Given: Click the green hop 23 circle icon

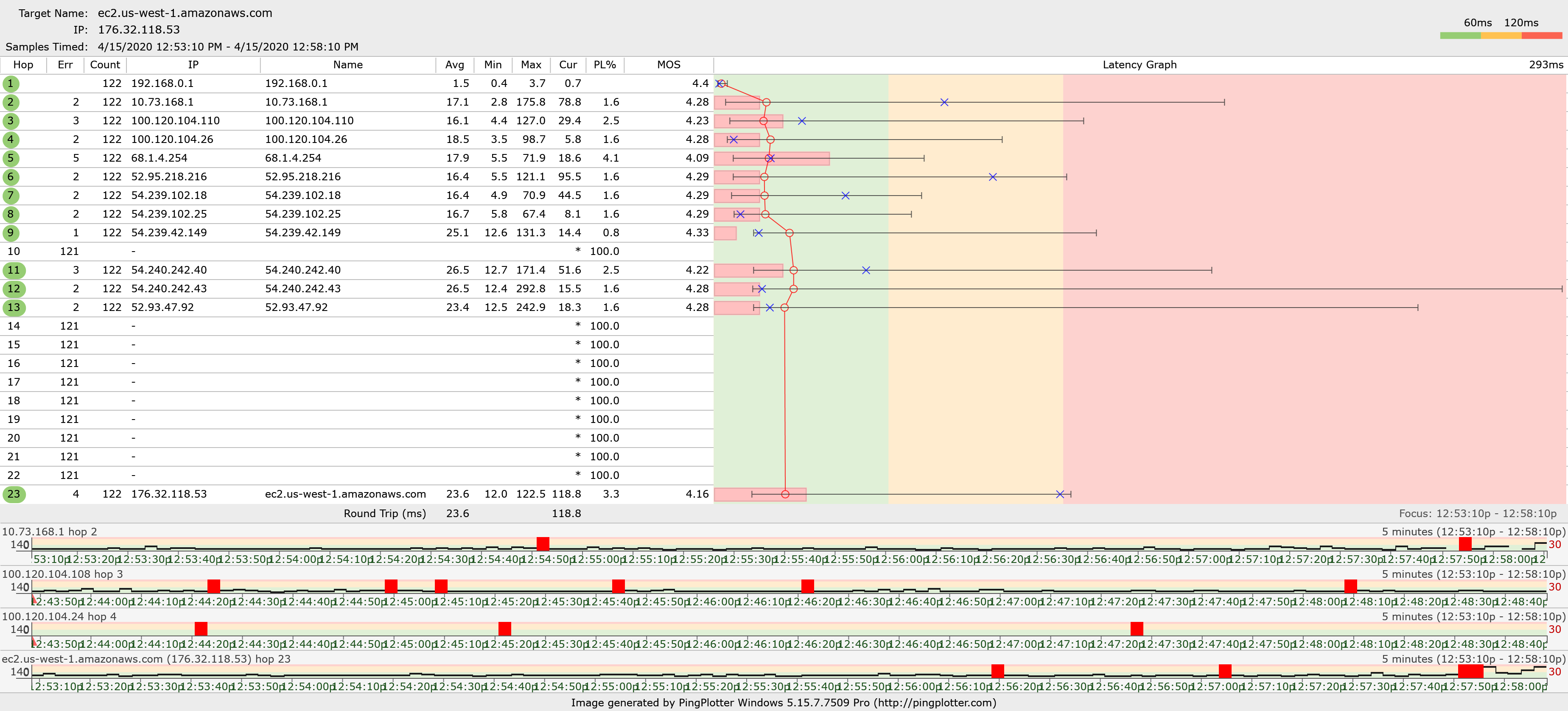Looking at the screenshot, I should pyautogui.click(x=14, y=494).
